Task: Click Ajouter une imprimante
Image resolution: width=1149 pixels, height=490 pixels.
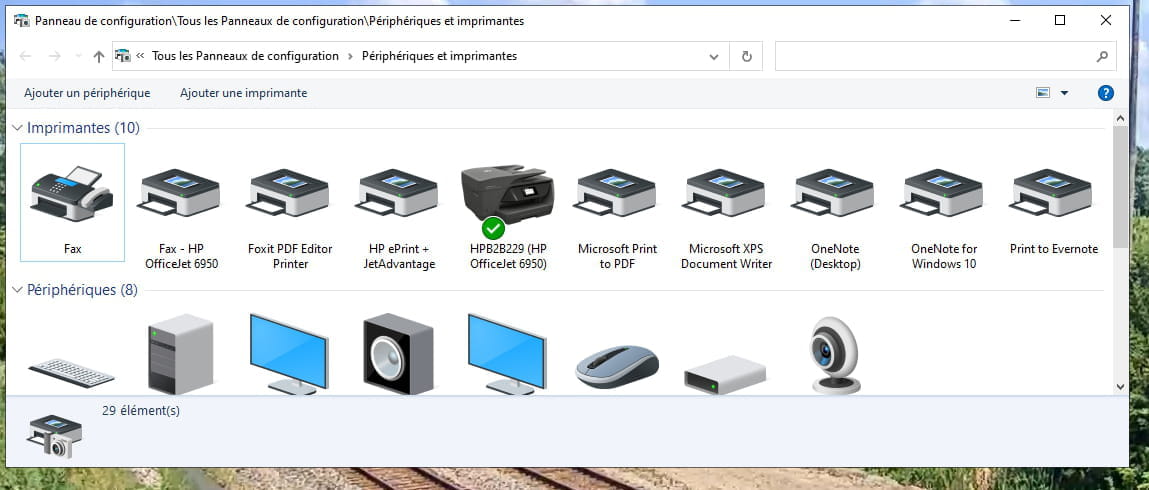Action: coord(243,93)
